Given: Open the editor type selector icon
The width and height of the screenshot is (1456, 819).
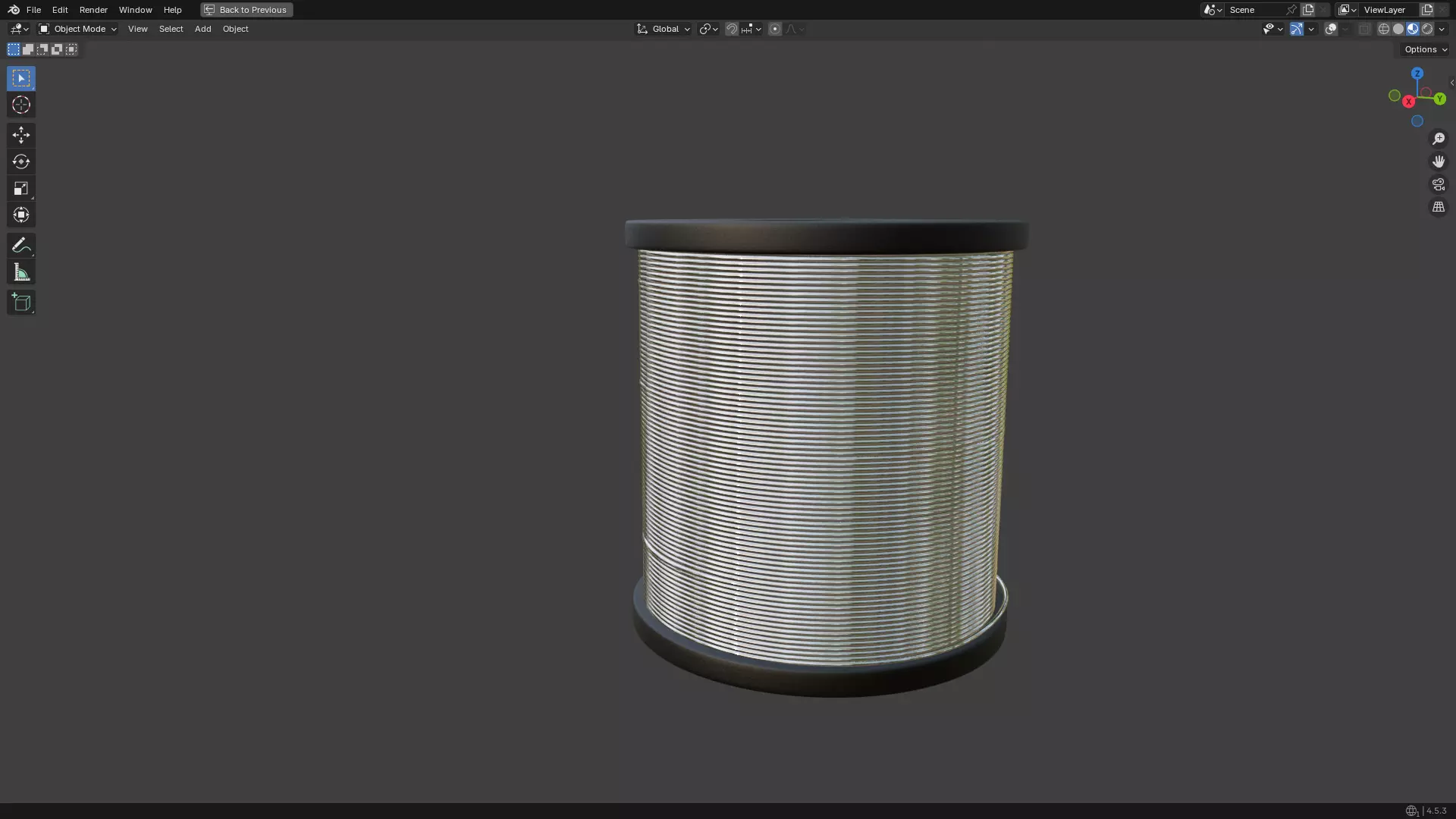Looking at the screenshot, I should point(19,29).
